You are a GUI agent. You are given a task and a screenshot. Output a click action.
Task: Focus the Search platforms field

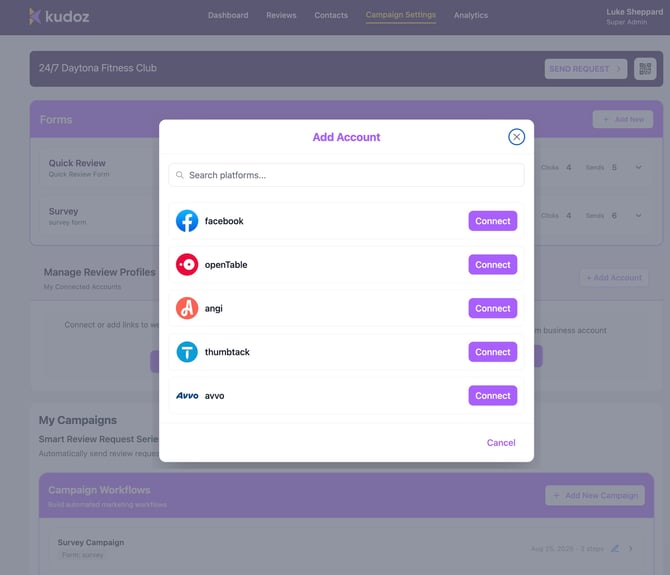coord(346,175)
